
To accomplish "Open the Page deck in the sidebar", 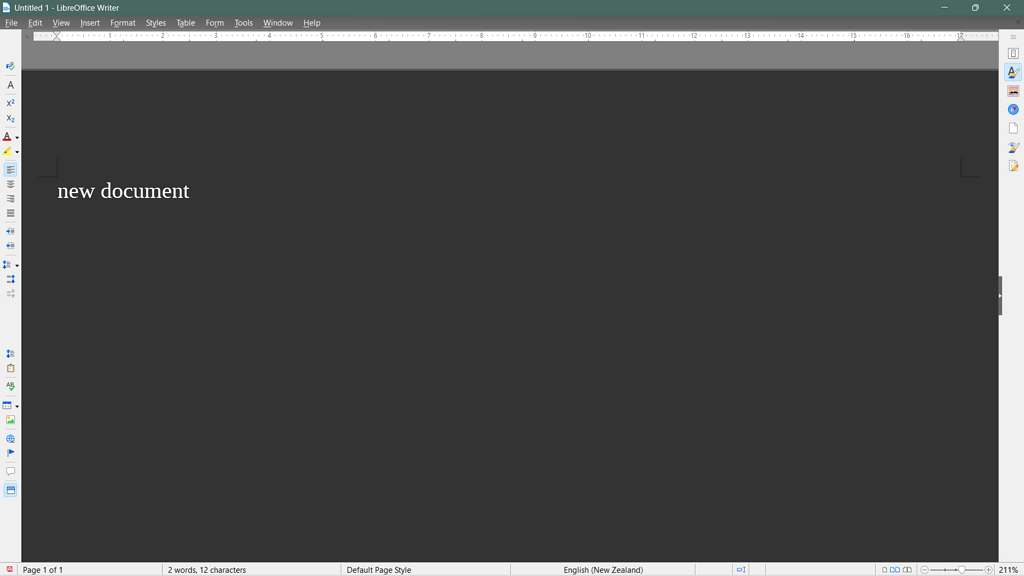I will pos(1012,127).
